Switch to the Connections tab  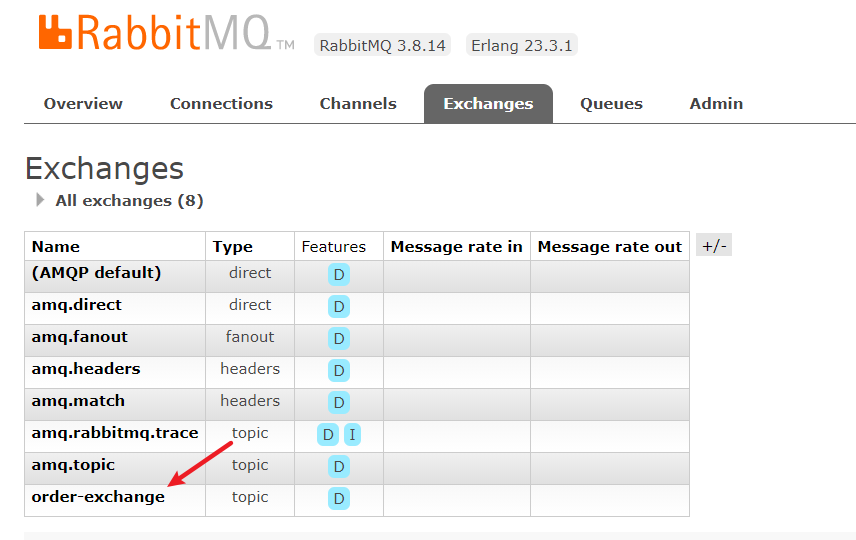click(x=221, y=104)
